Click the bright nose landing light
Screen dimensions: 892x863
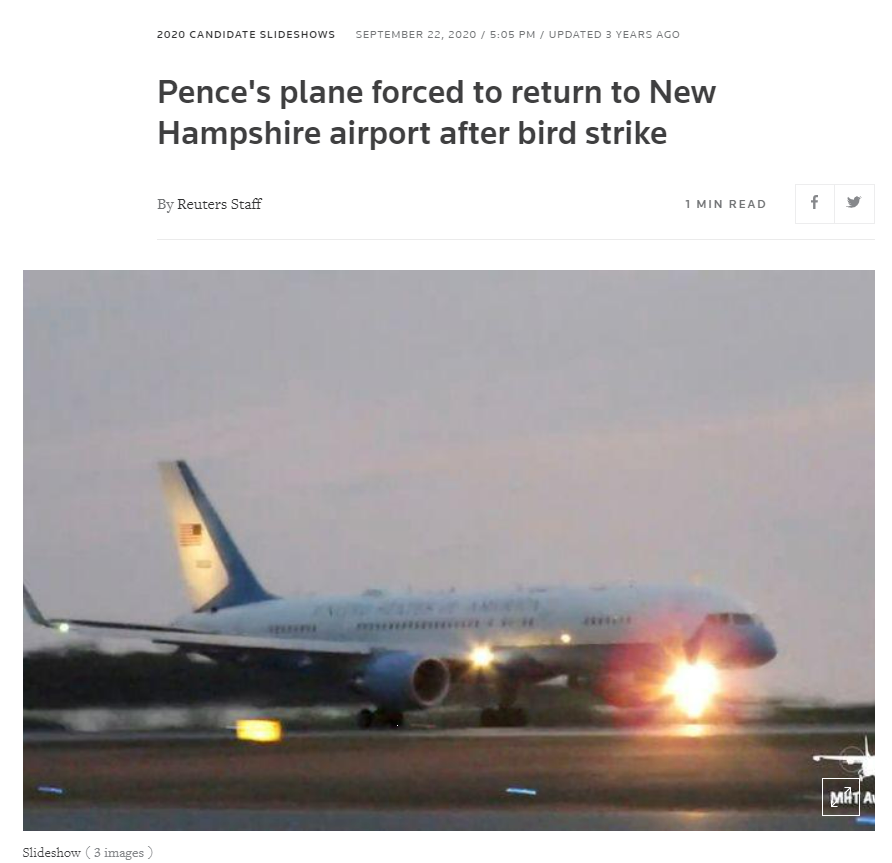point(691,688)
